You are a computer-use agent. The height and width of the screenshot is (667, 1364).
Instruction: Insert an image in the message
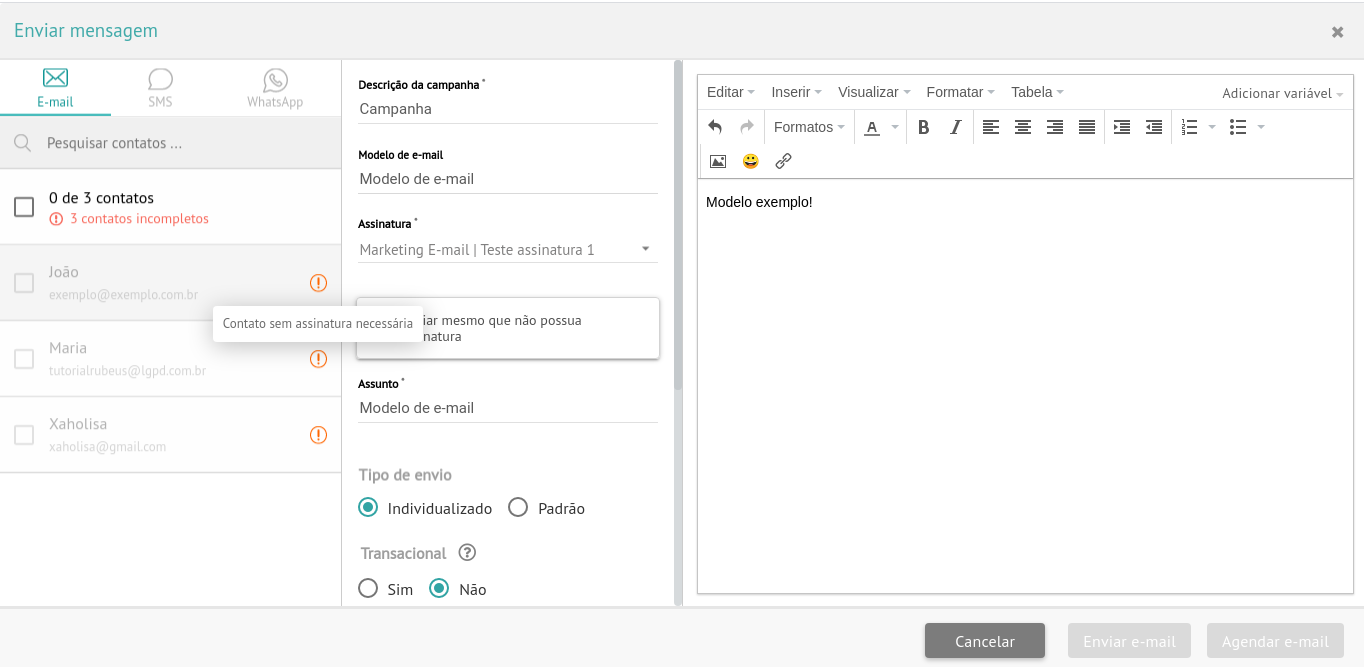click(718, 161)
